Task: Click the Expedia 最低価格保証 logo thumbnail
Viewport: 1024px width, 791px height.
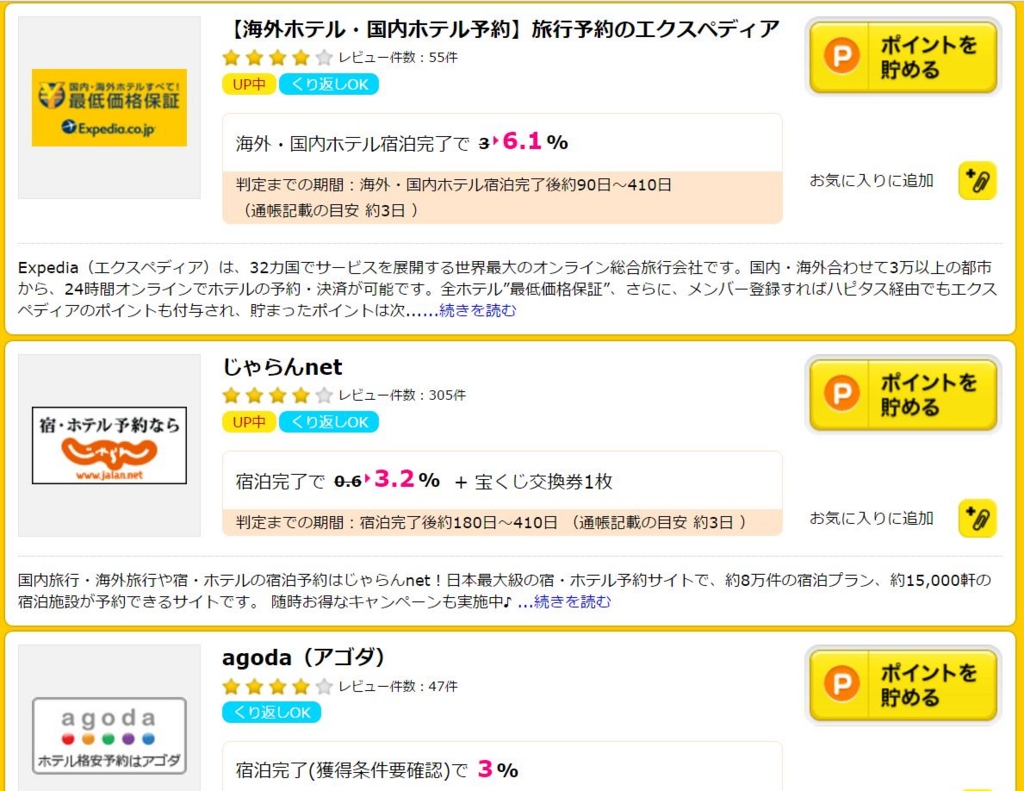Action: (x=108, y=104)
